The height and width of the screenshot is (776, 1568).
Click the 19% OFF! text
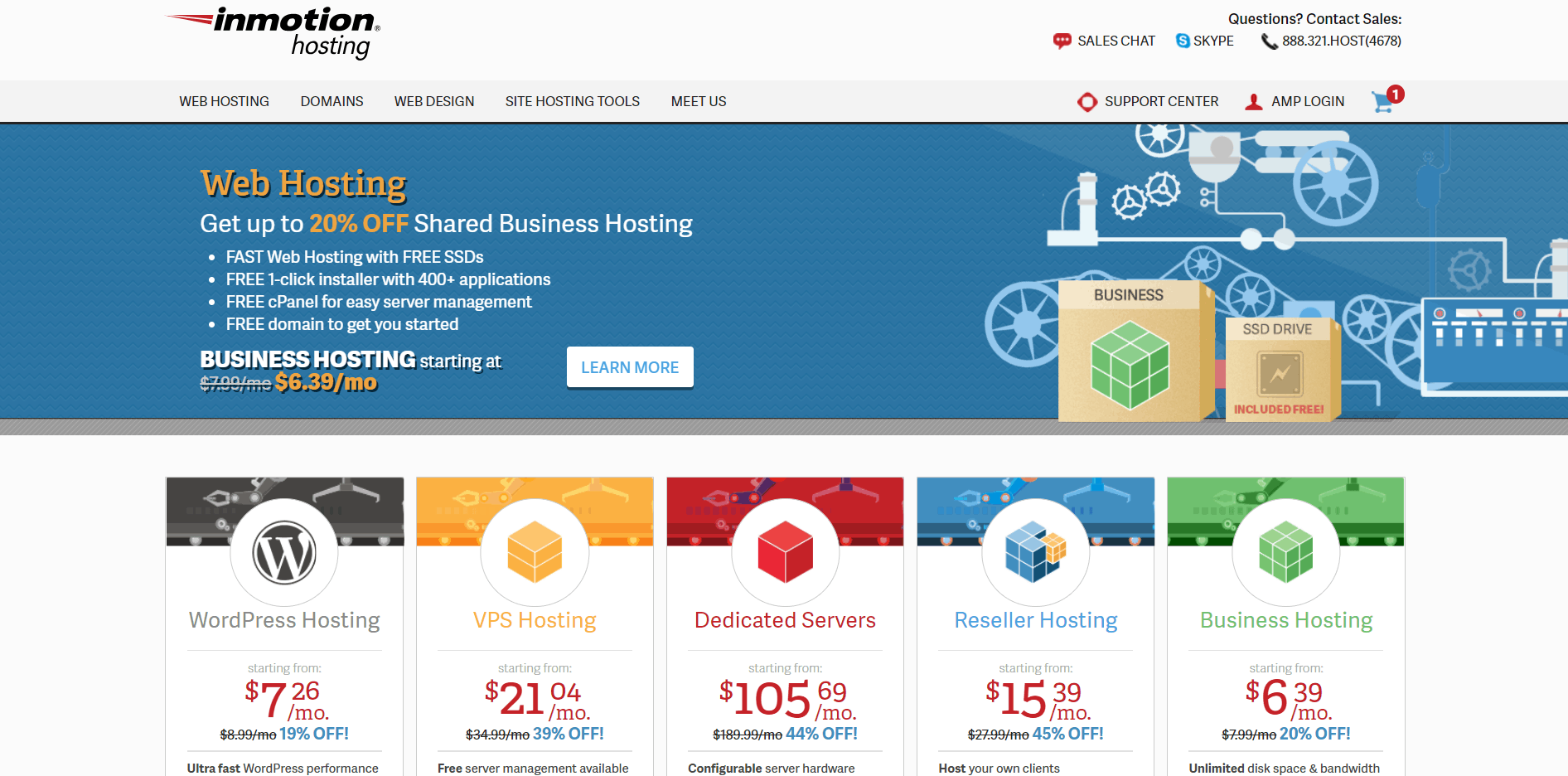click(x=314, y=734)
